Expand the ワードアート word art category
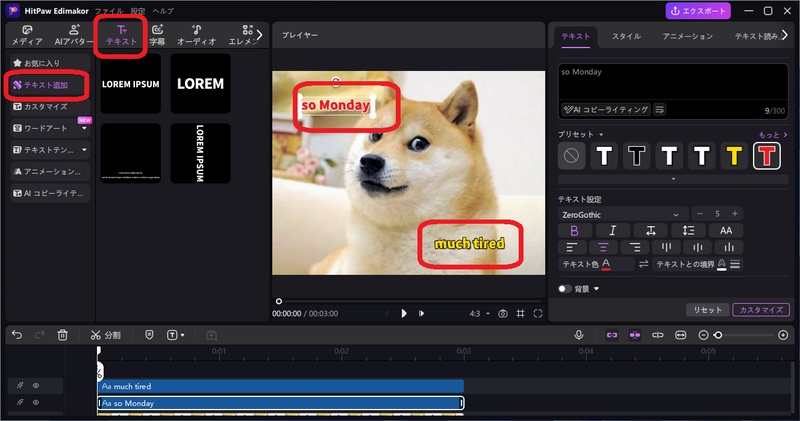800x421 pixels. (84, 128)
